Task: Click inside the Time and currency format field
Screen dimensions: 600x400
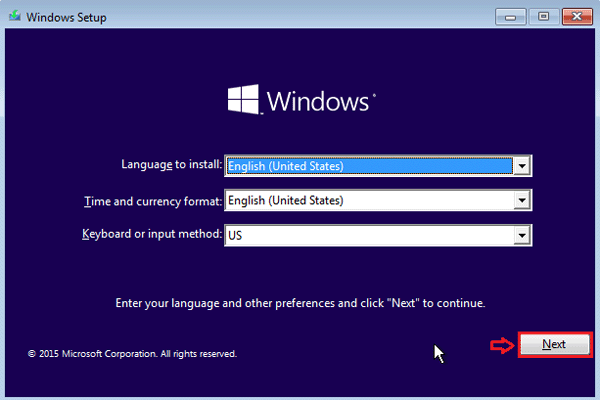Action: pos(368,201)
